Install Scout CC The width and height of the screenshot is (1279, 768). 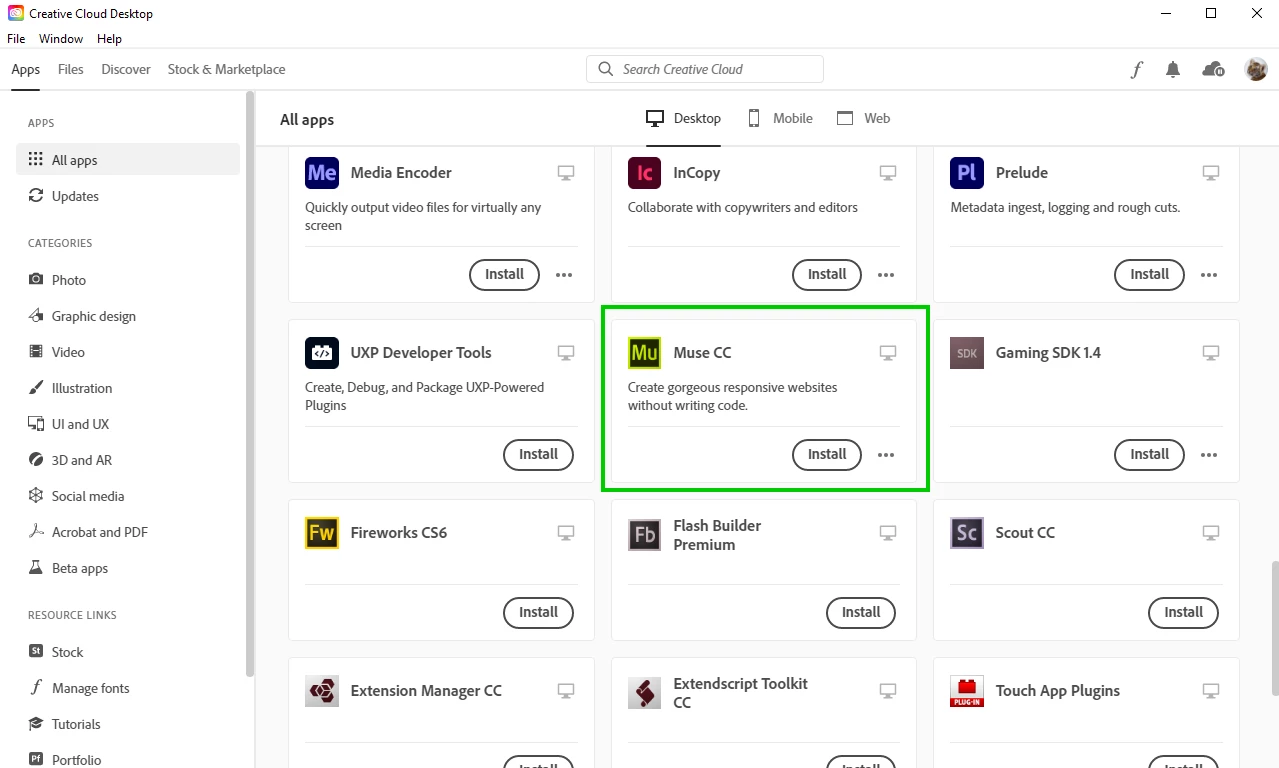tap(1184, 613)
